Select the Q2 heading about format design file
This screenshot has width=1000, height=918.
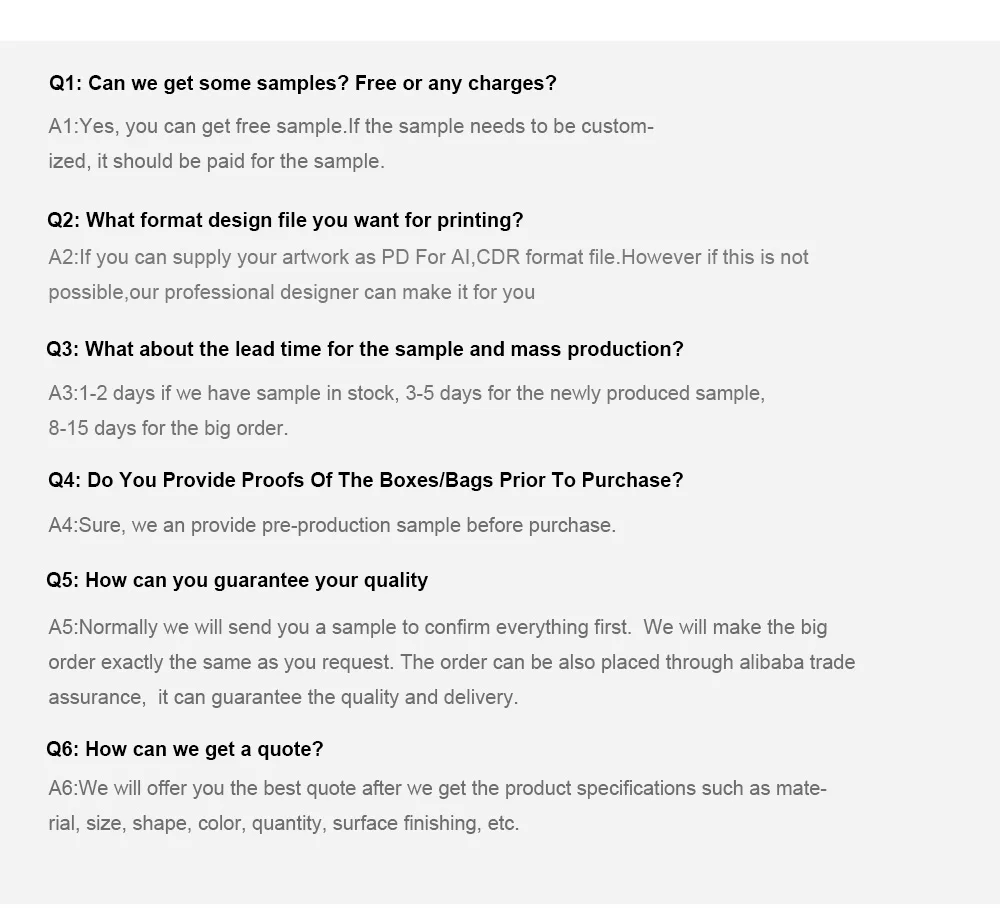coord(285,220)
